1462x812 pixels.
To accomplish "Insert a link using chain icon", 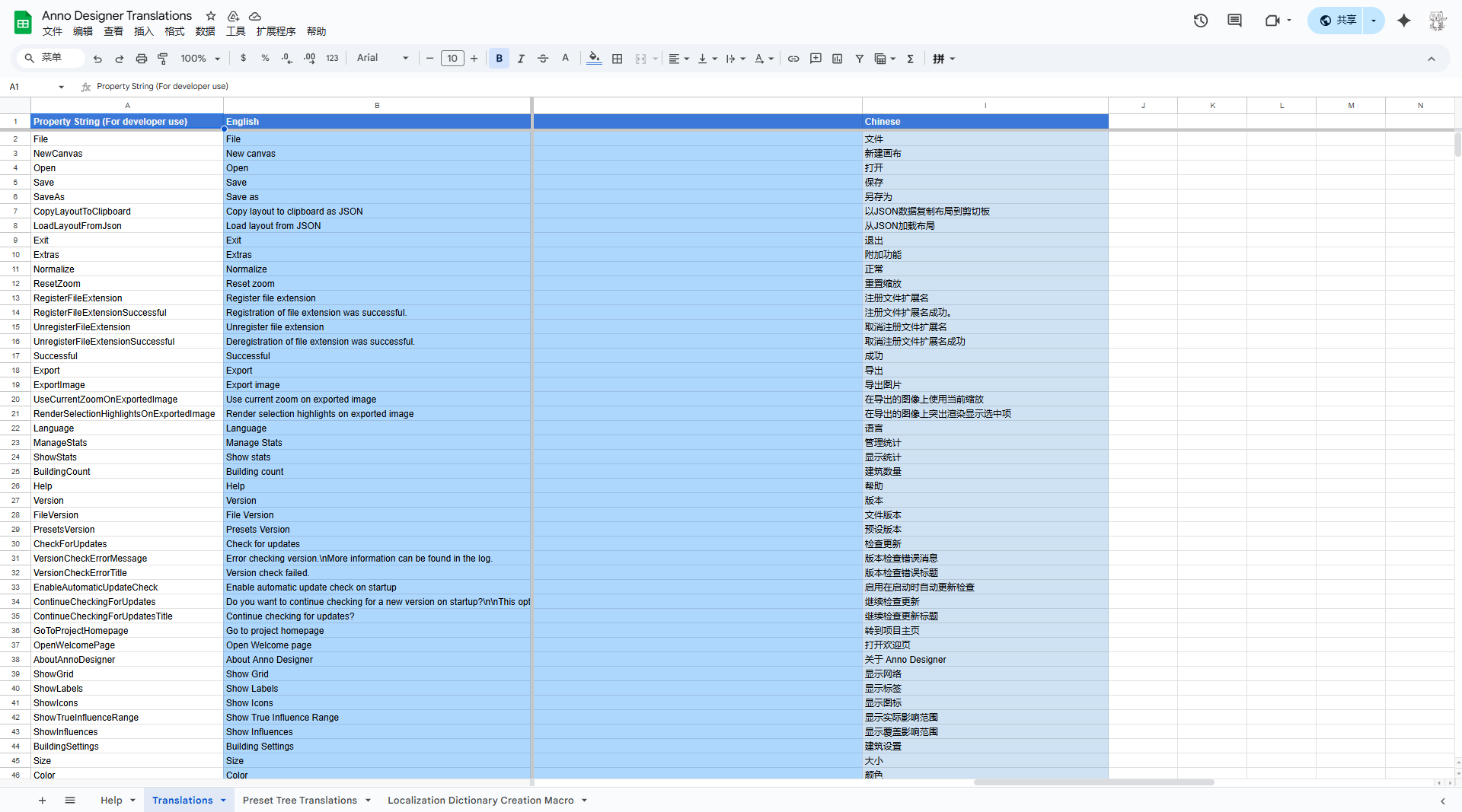I will coord(793,59).
